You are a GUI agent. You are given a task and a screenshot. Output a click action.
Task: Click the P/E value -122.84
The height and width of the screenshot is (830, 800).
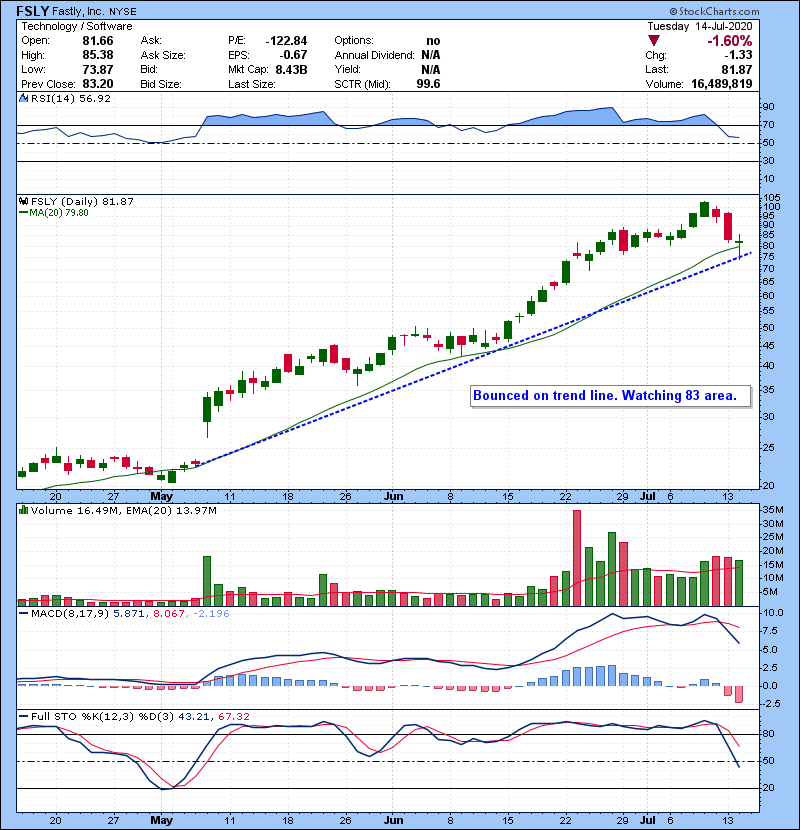pyautogui.click(x=286, y=41)
